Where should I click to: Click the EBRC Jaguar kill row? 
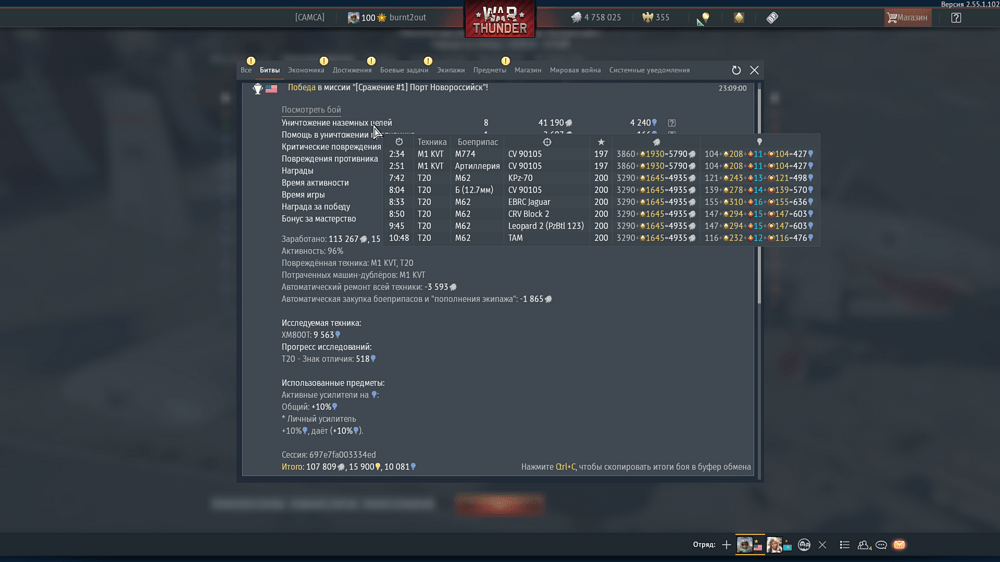coord(601,202)
